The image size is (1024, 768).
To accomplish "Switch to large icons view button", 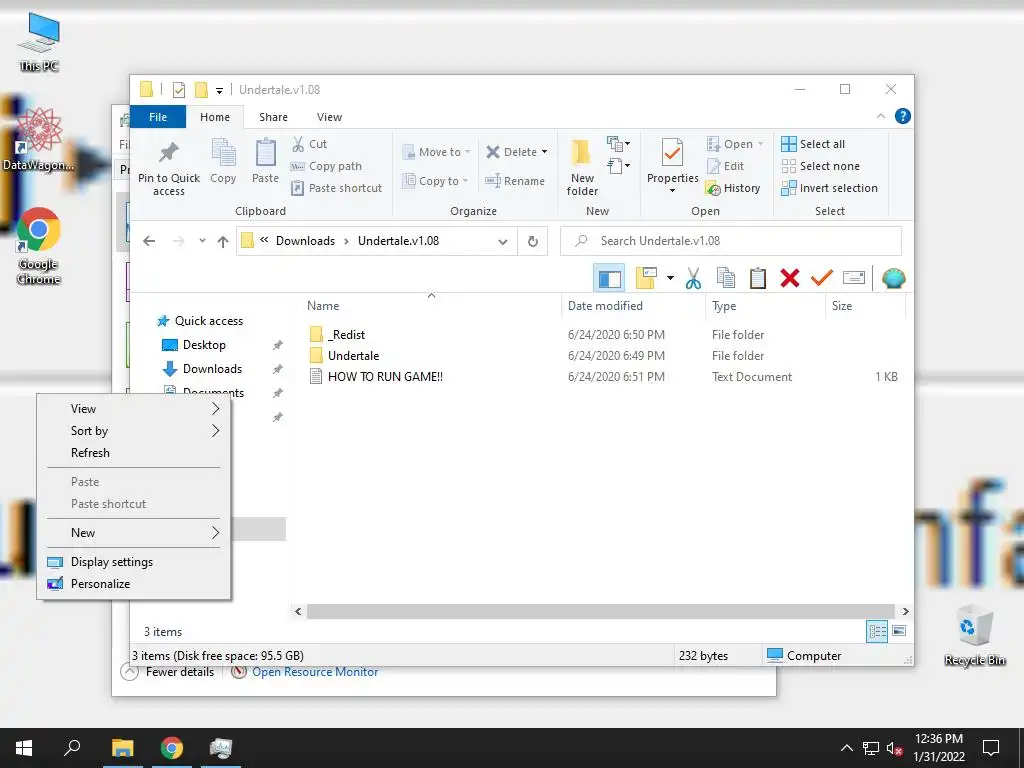I will pos(899,631).
